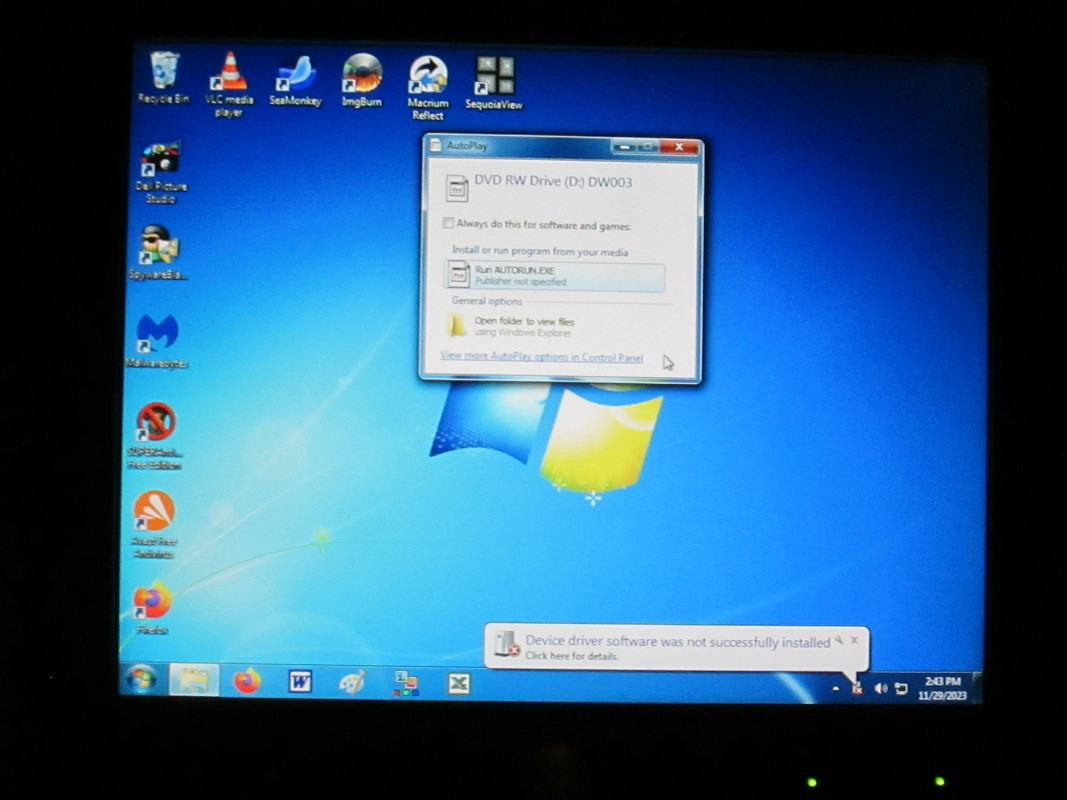This screenshot has width=1067, height=800.
Task: Click the Show desktop strip at the taskbar edge
Action: click(977, 688)
